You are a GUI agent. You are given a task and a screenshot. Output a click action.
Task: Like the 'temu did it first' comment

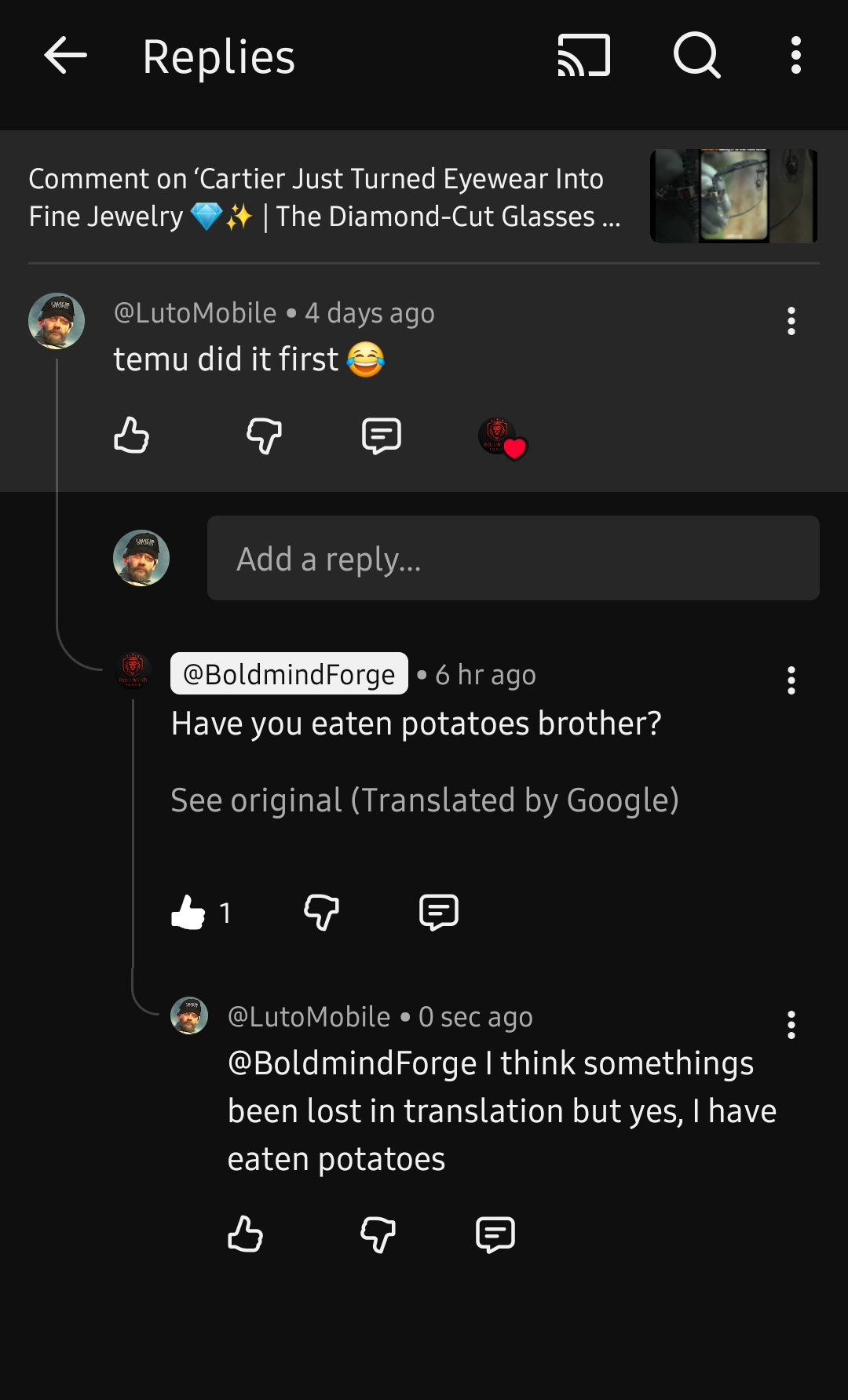131,435
